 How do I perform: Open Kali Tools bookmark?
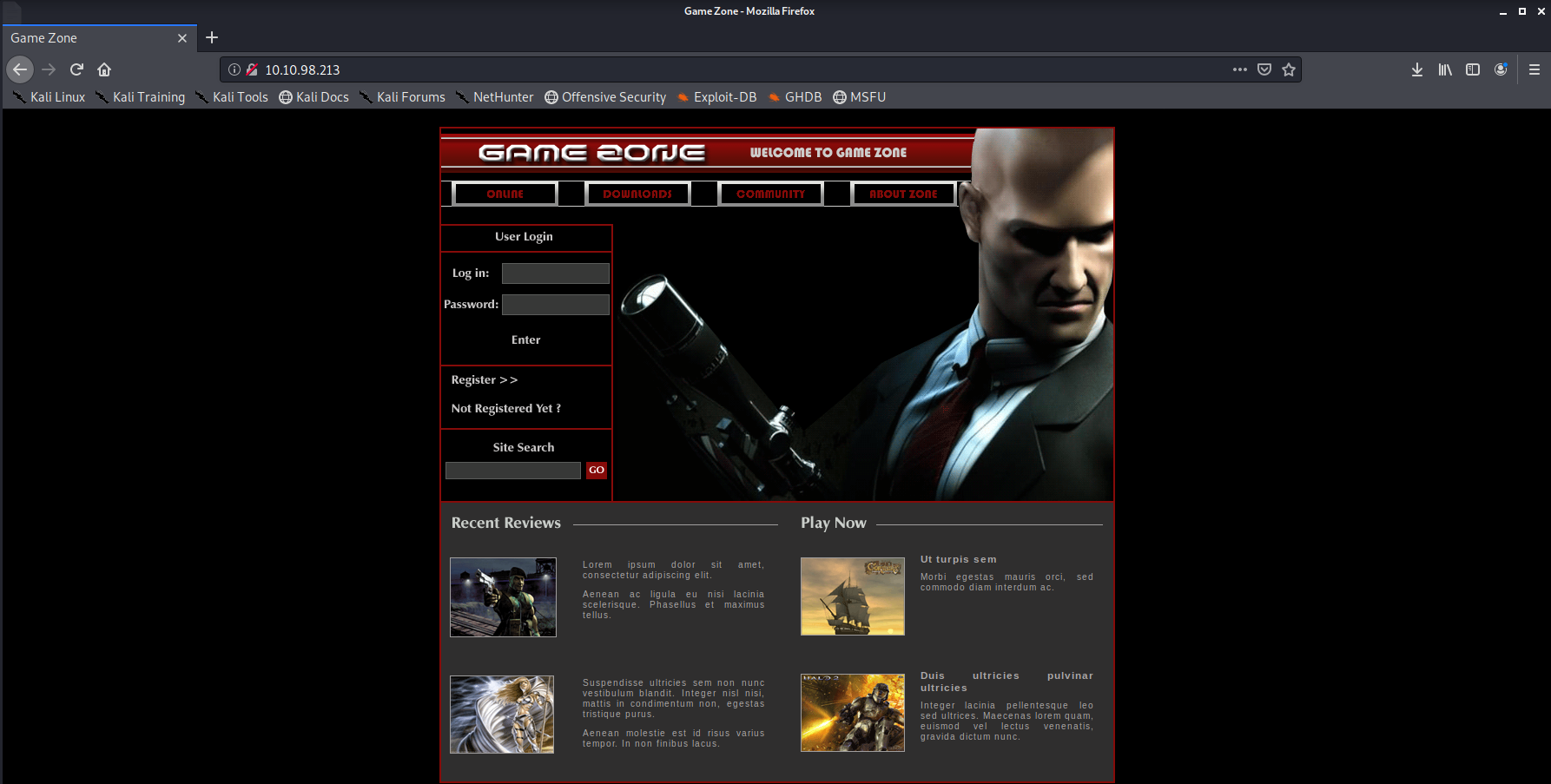click(x=232, y=97)
